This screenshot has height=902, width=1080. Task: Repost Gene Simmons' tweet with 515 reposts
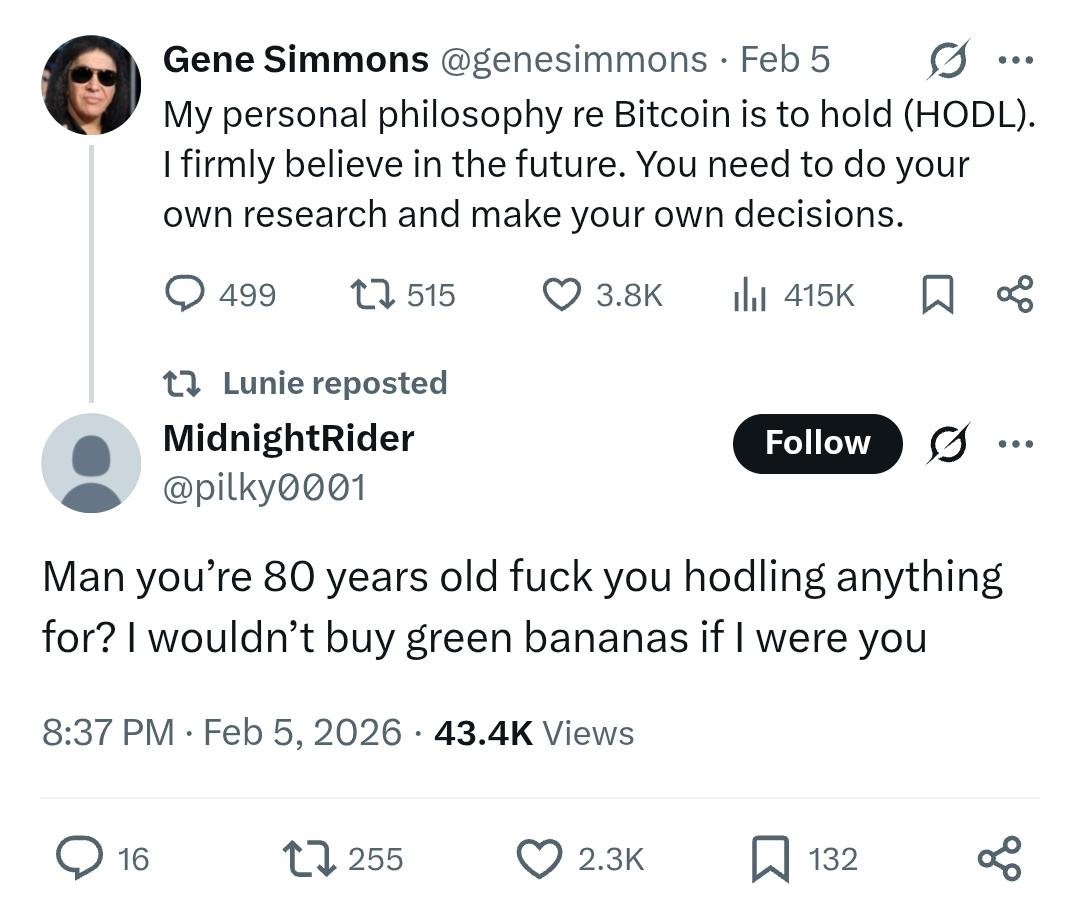(x=374, y=294)
